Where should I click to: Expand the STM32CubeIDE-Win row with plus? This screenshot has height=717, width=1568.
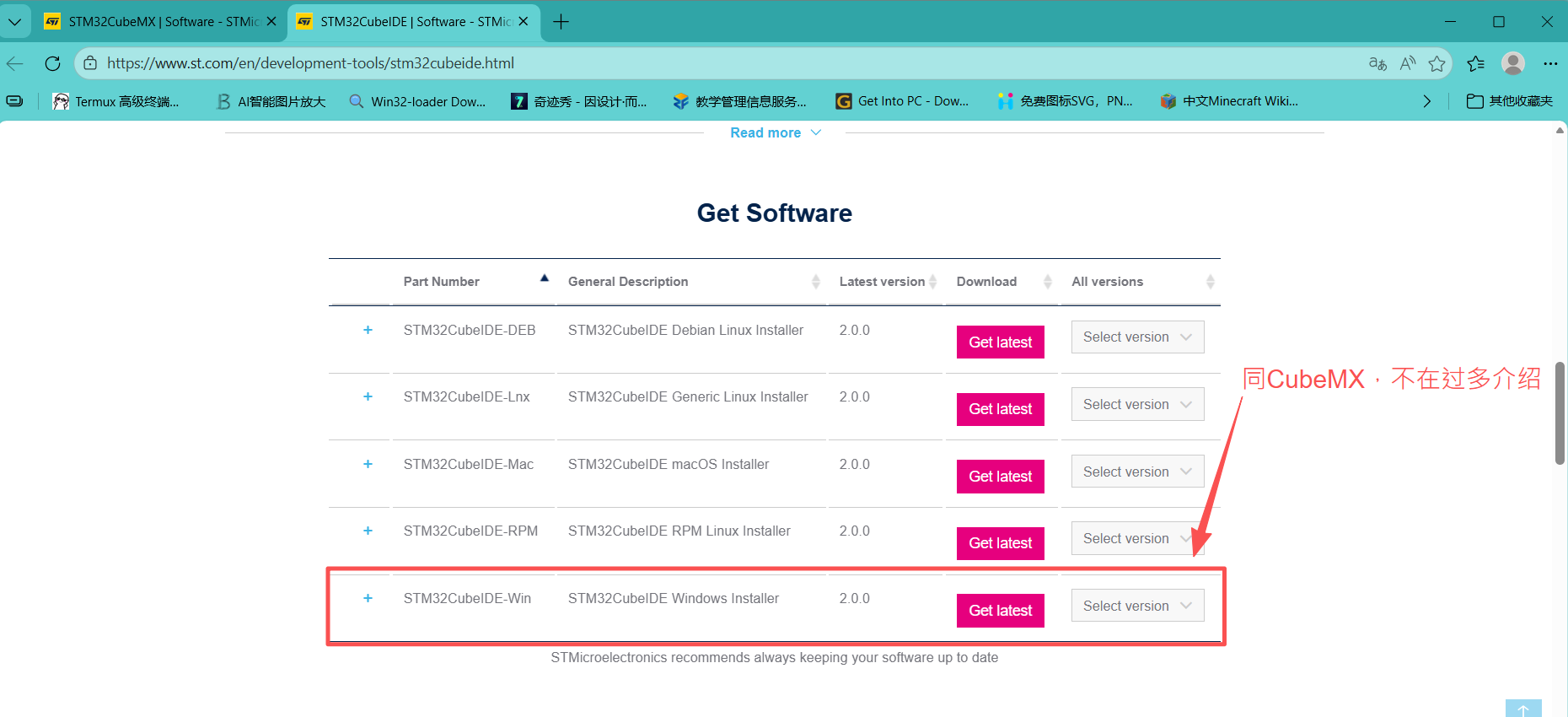[x=368, y=598]
